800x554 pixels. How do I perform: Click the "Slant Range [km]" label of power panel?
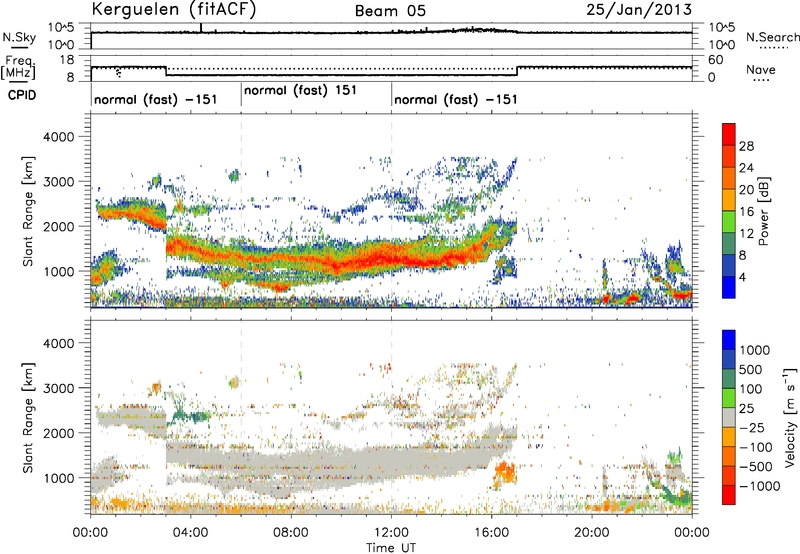pyautogui.click(x=28, y=211)
